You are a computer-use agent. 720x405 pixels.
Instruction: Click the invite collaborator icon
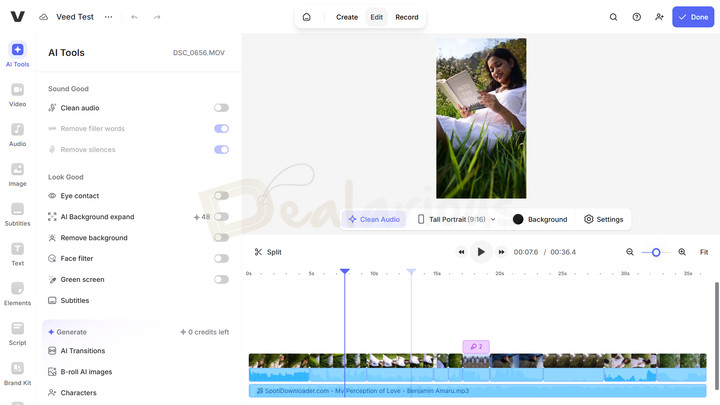(x=659, y=17)
